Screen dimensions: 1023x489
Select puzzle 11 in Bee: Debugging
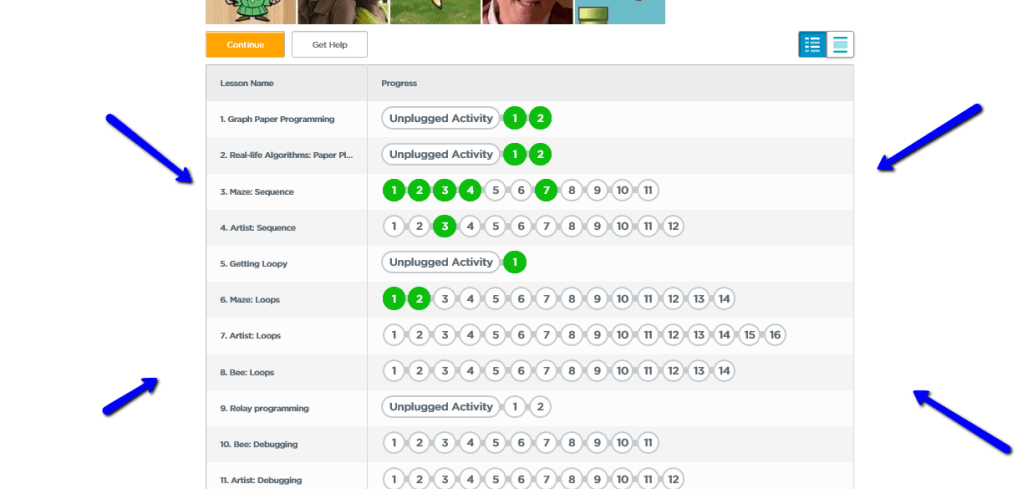(648, 442)
